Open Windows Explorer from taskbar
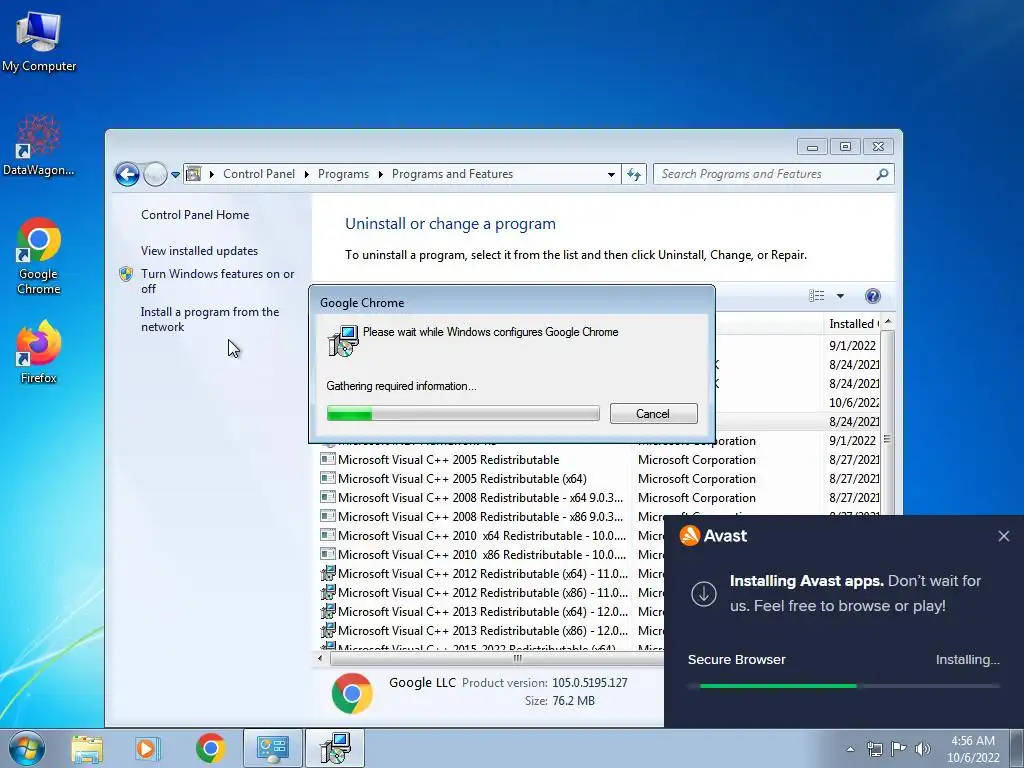 pyautogui.click(x=87, y=748)
